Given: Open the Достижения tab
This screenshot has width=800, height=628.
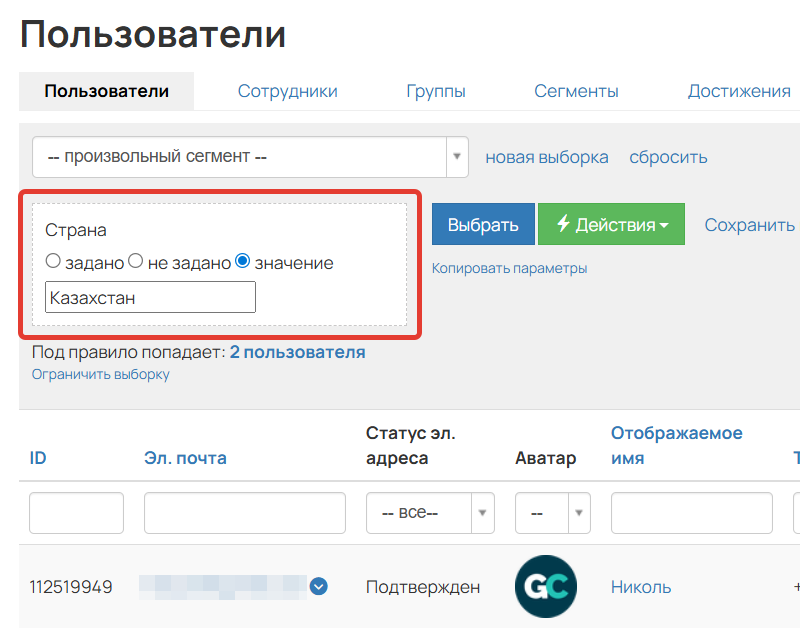Looking at the screenshot, I should click(x=738, y=91).
